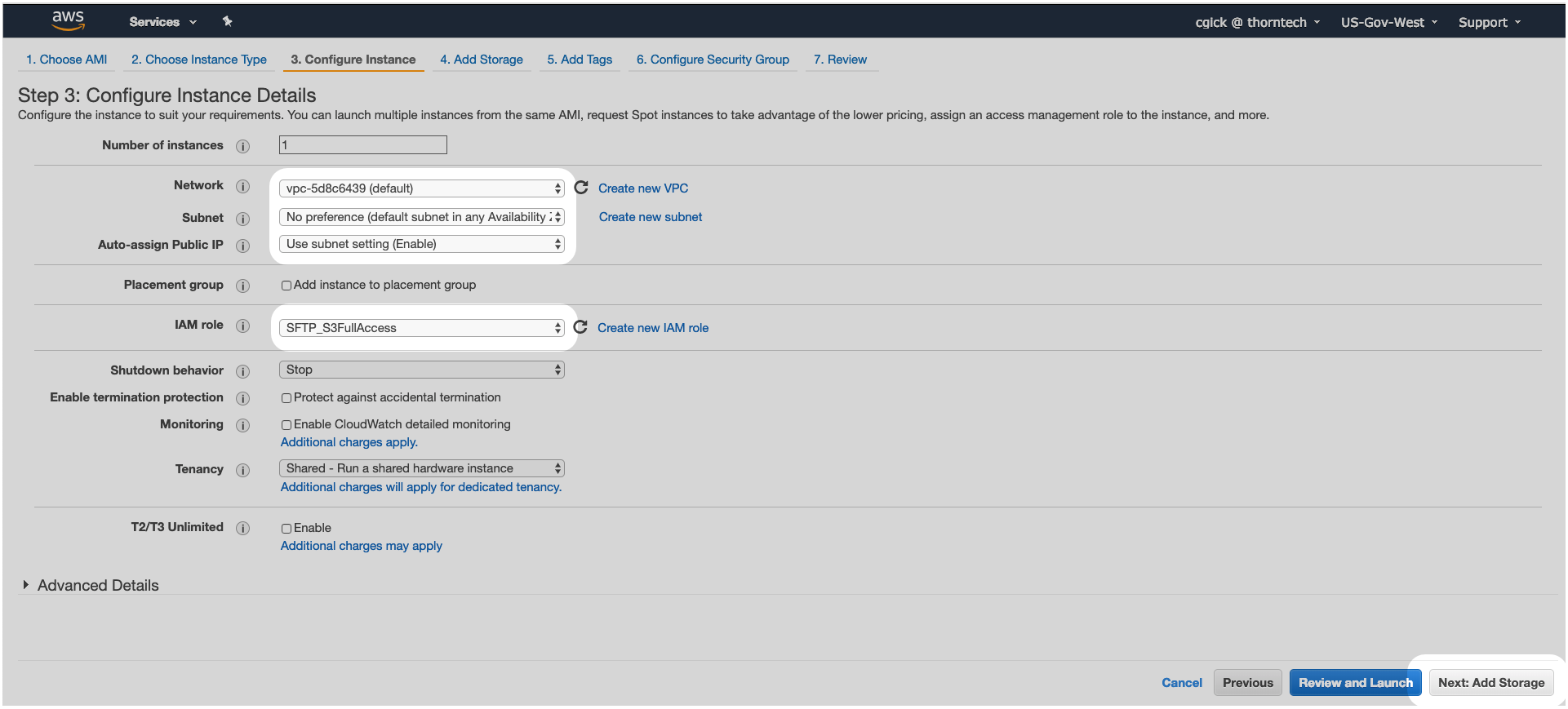Enable Add instance to placement group
This screenshot has width=1568, height=709.
tap(287, 286)
